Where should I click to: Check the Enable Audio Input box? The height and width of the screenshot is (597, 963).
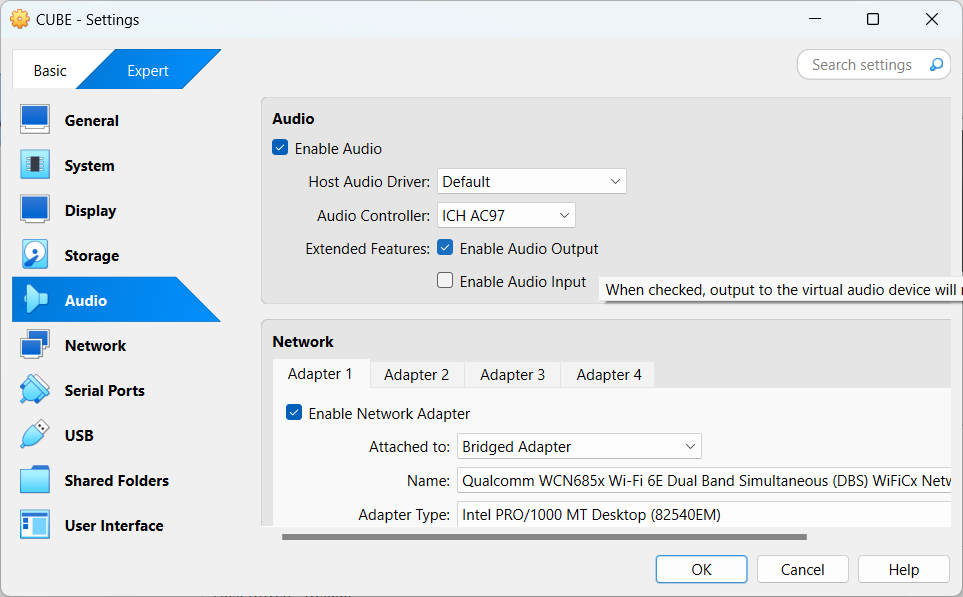coord(446,281)
